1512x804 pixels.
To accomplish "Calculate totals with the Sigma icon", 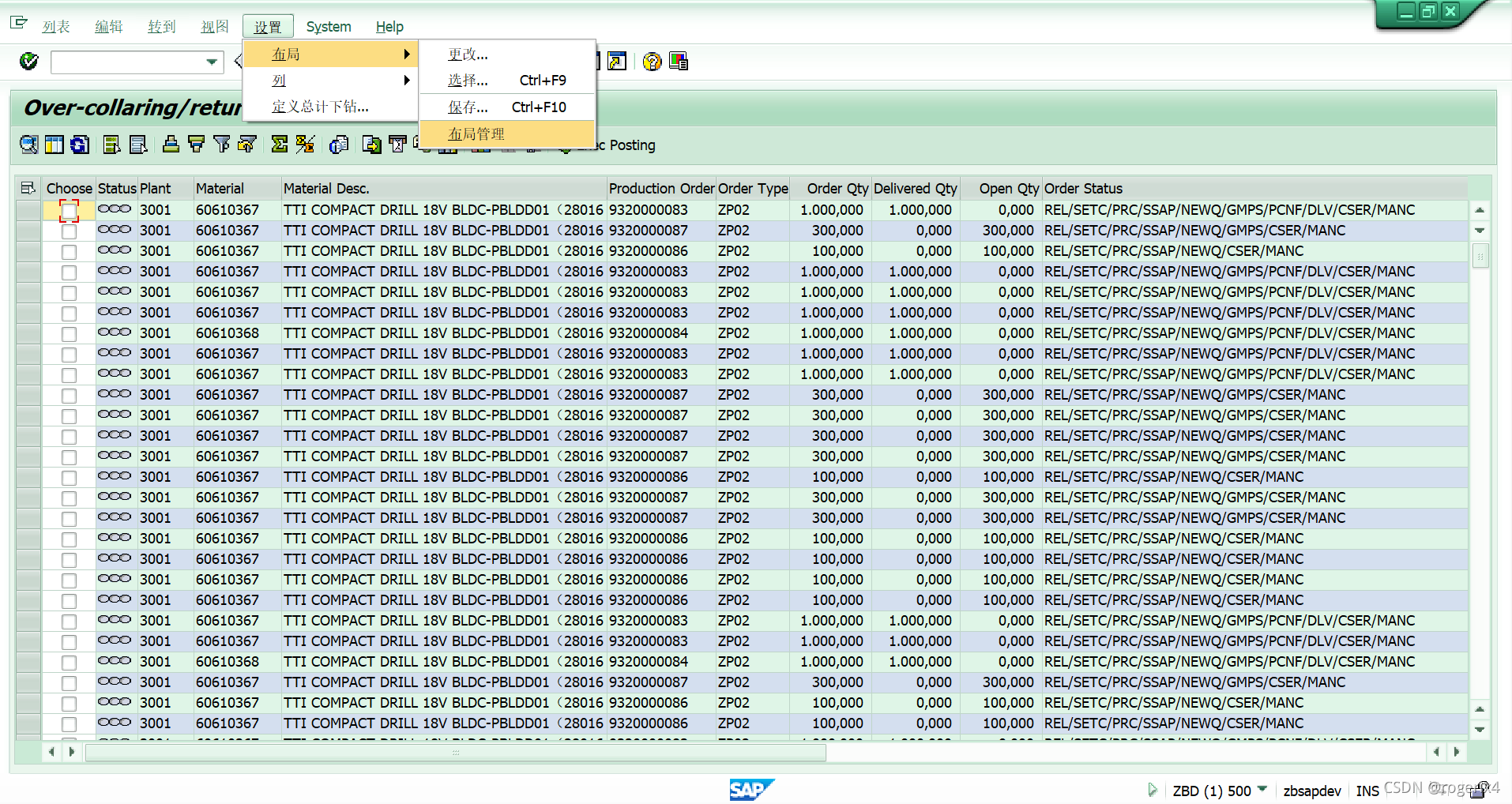I will click(280, 144).
